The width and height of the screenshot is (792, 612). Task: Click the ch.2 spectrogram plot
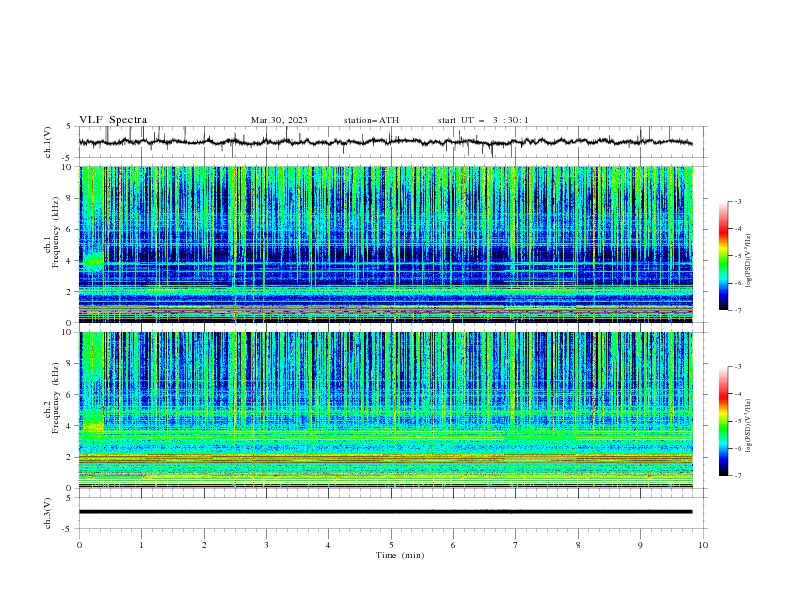pos(386,410)
